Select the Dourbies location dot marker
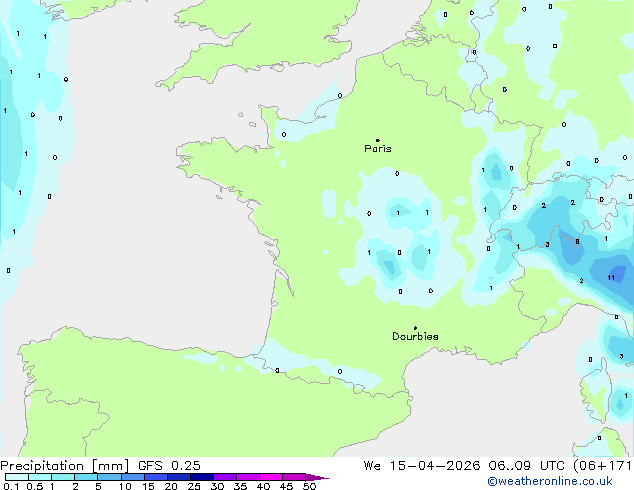This screenshot has width=634, height=490. 415,328
